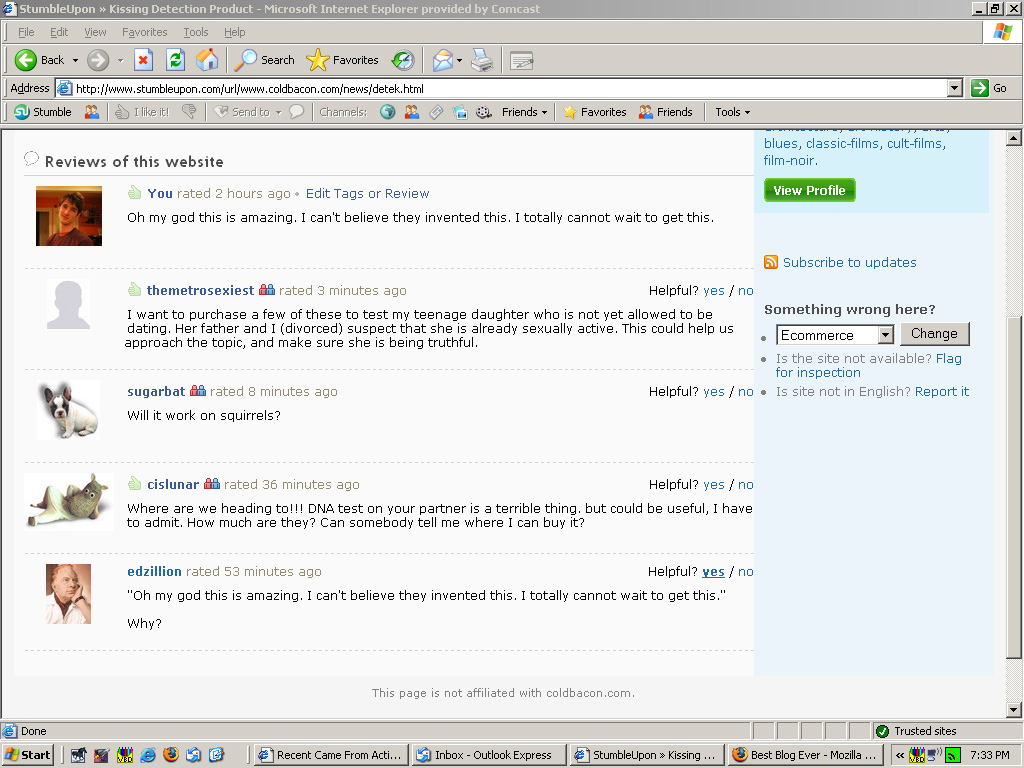Open the Search magnifier toolbar button
Screen dimensions: 1024x768
tap(264, 60)
